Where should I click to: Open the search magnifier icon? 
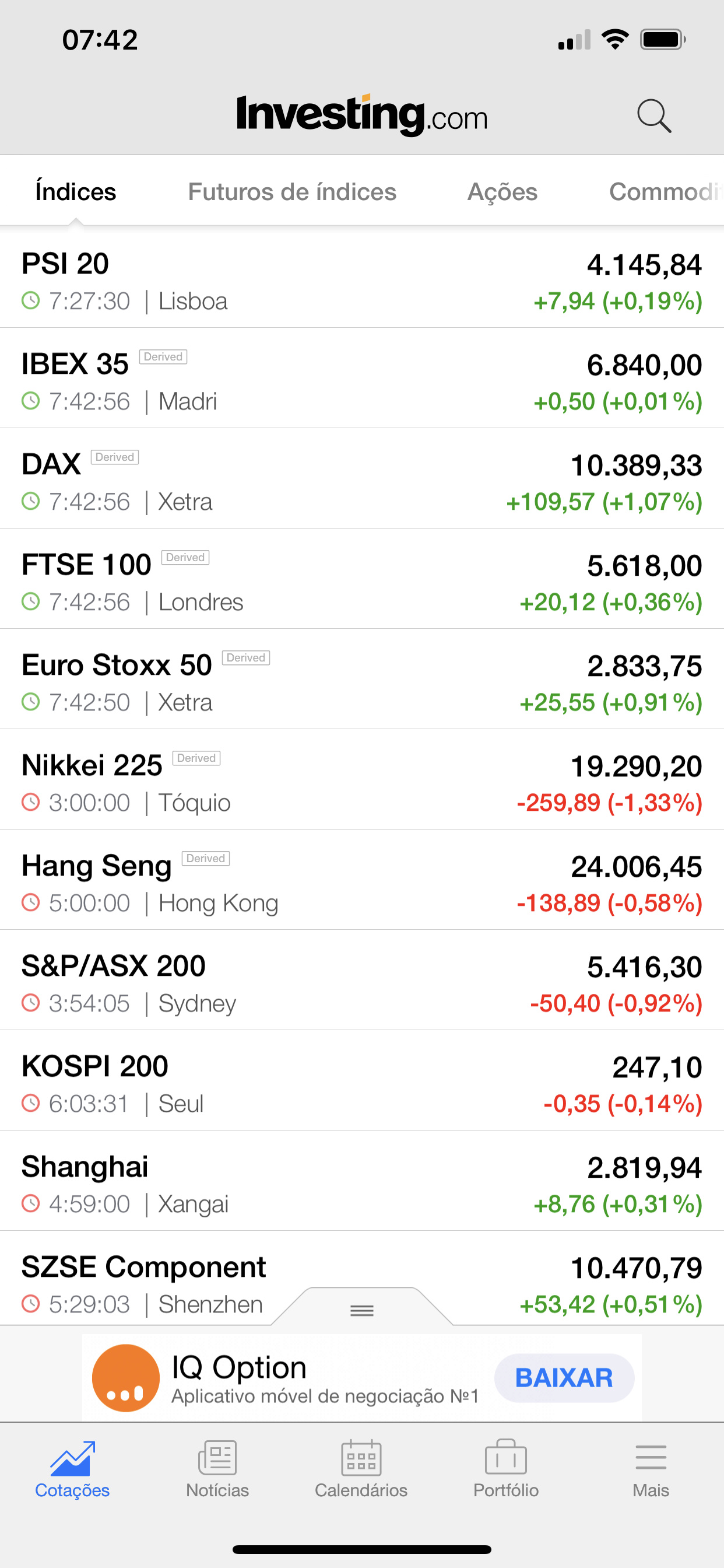pyautogui.click(x=654, y=116)
